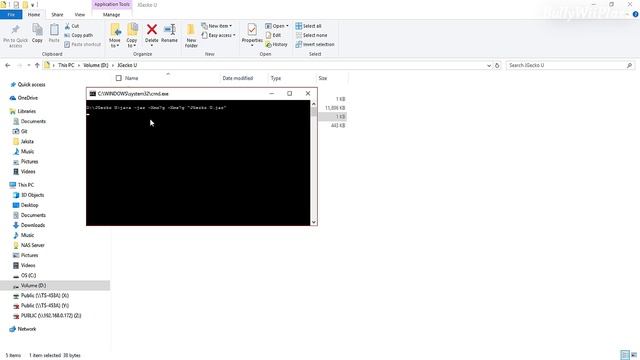Open Public (\\TS-453A) (X:) drive
This screenshot has width=640, height=360.
44,296
